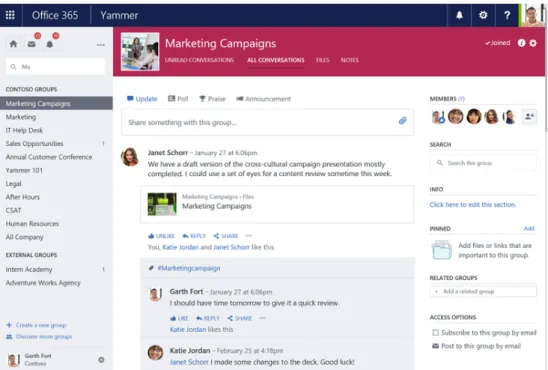This screenshot has width=548, height=370.
Task: Open Yammer 101 group
Action: [x=24, y=170]
